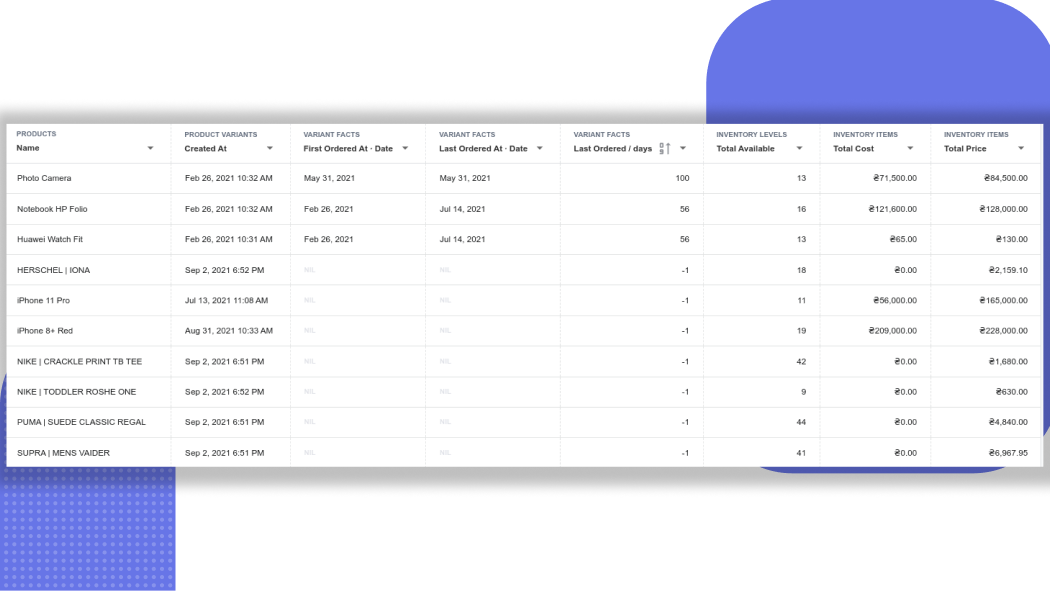Viewport: 1050px width, 591px height.
Task: Select the iPhone 8+ Red row
Action: 524,331
